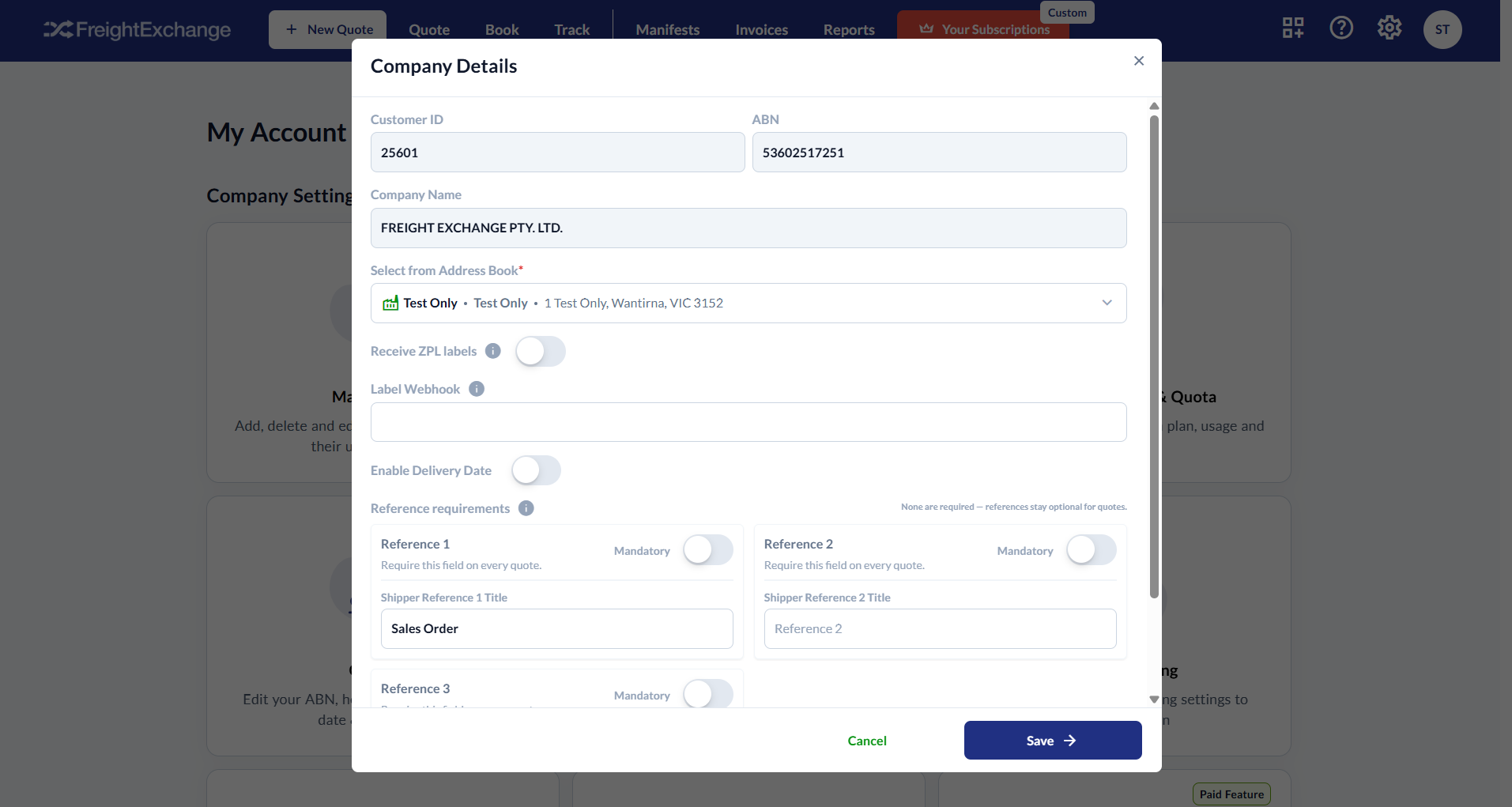This screenshot has height=807, width=1512.
Task: Click the address book factory icon
Action: [390, 303]
